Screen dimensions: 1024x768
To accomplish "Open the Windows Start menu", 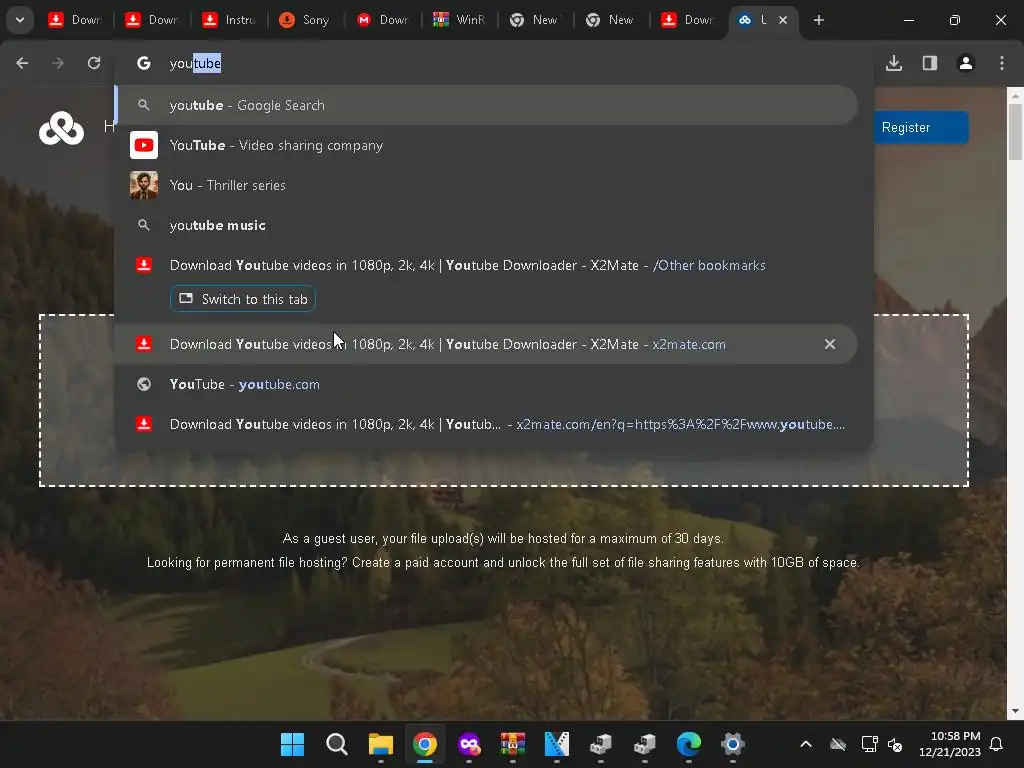I will (x=292, y=744).
